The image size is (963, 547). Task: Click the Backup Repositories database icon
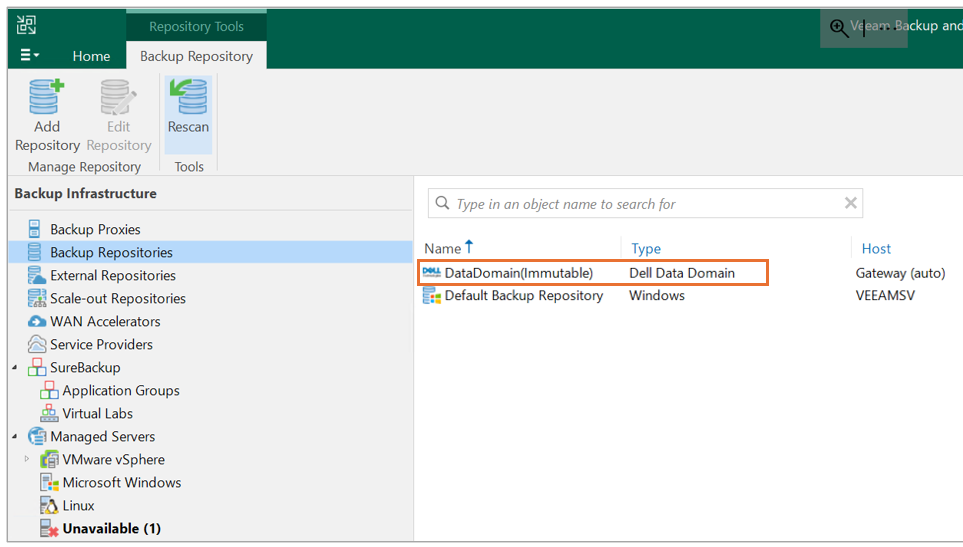click(x=35, y=252)
